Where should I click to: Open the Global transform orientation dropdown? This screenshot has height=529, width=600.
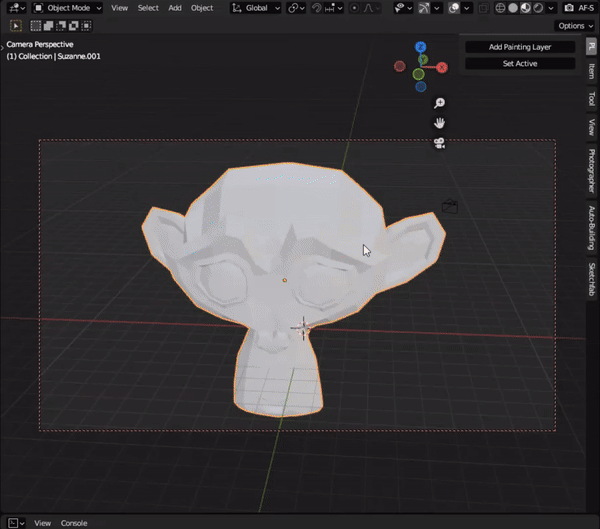tap(256, 8)
